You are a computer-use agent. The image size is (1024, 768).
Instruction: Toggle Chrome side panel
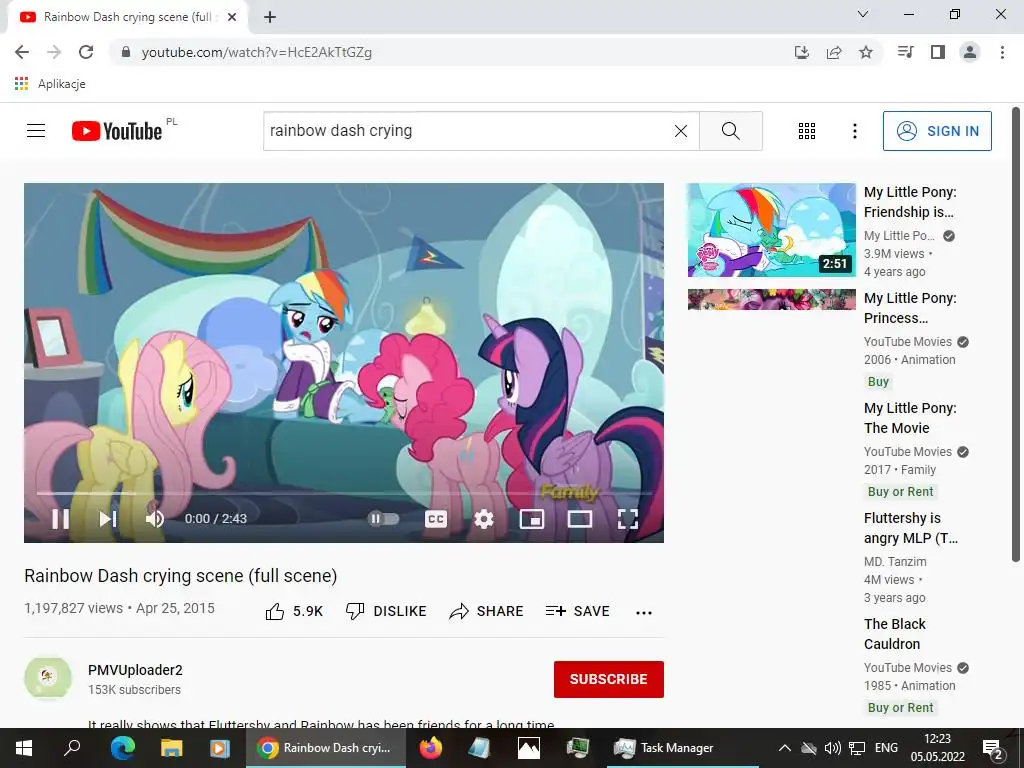point(938,52)
